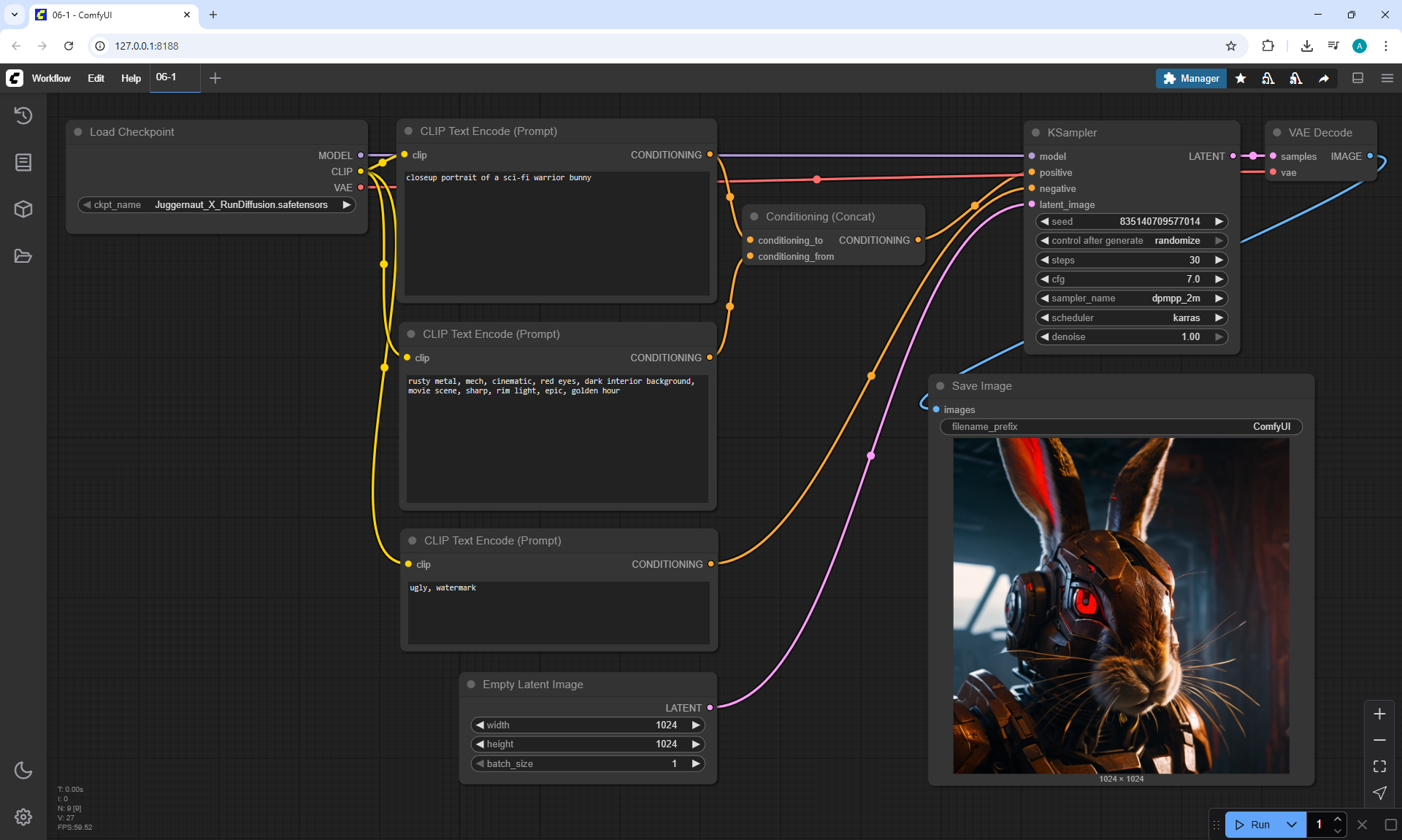Toggle dark theme moon icon
Screen dimensions: 1402x840
click(x=23, y=770)
